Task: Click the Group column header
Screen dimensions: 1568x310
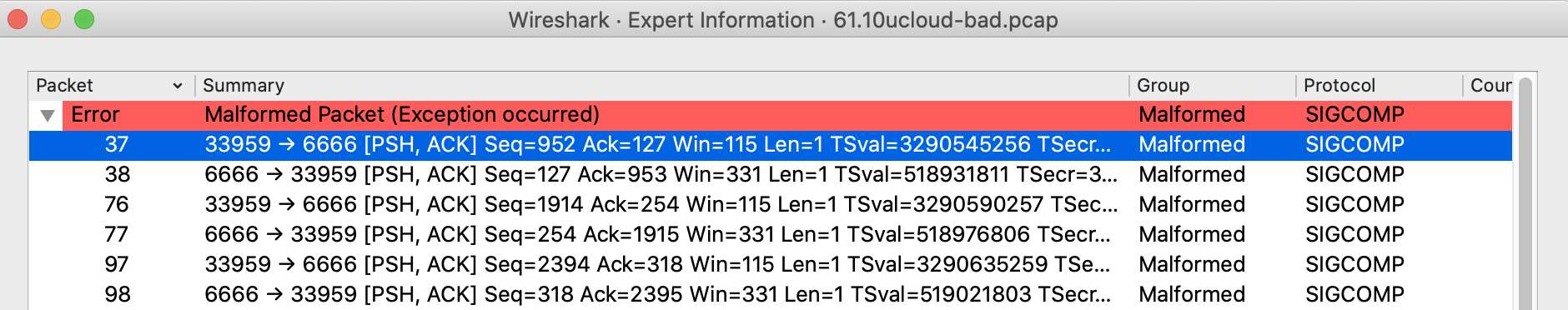Action: pos(1212,85)
